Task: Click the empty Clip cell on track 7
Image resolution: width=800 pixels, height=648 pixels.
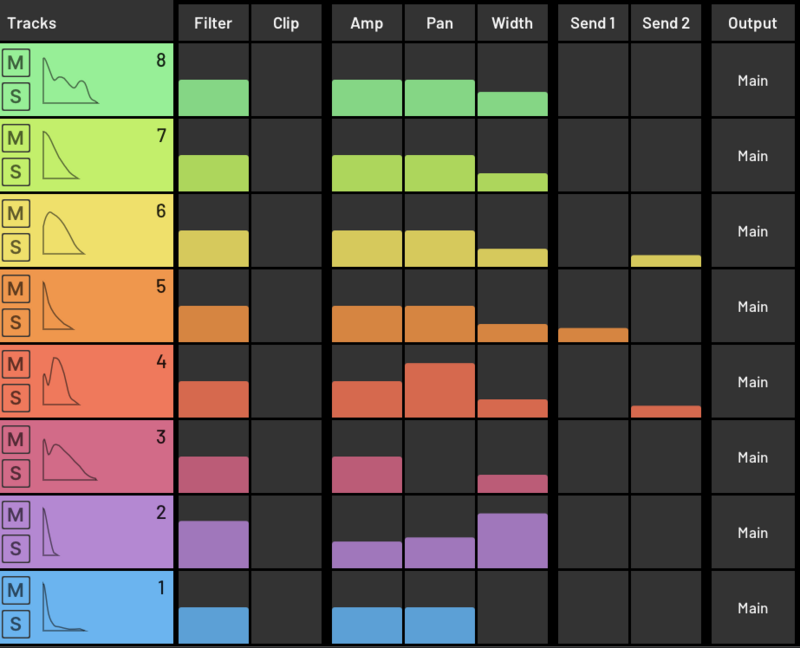Action: tap(286, 156)
